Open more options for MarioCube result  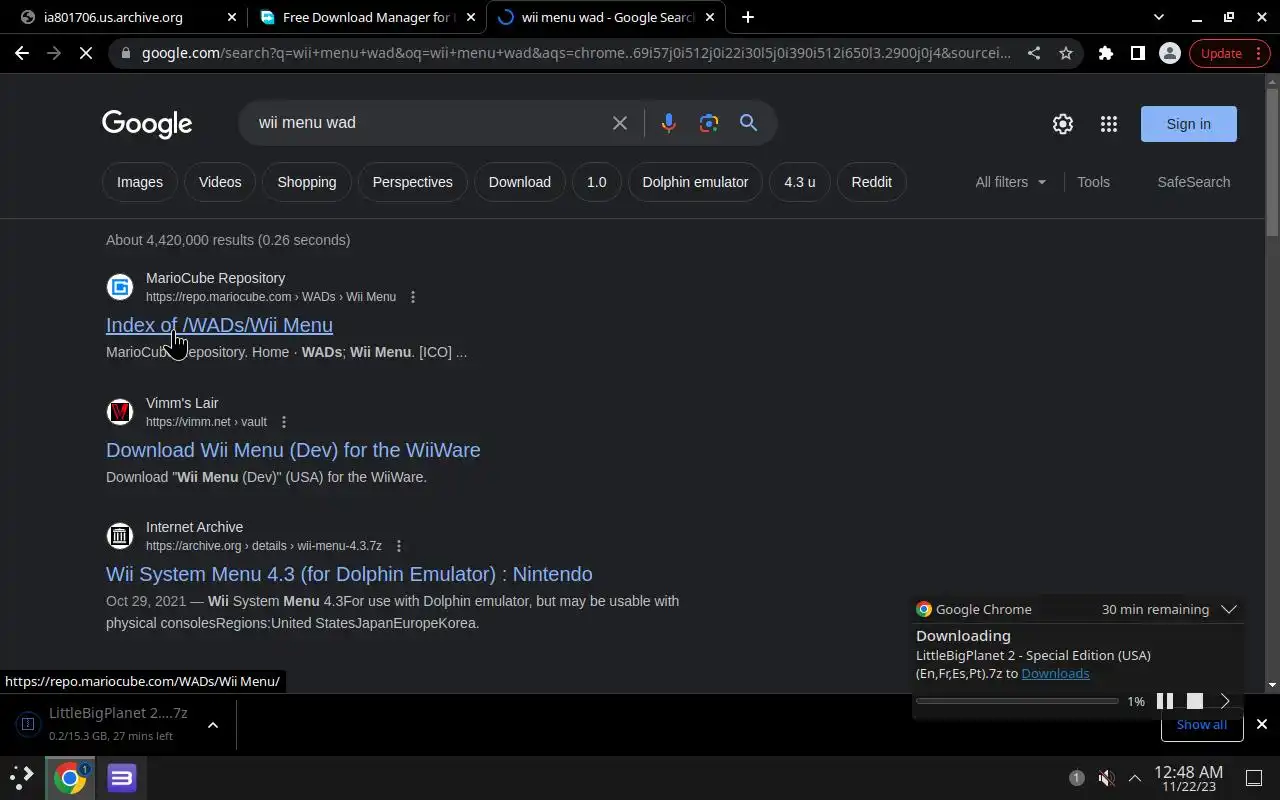tap(413, 297)
